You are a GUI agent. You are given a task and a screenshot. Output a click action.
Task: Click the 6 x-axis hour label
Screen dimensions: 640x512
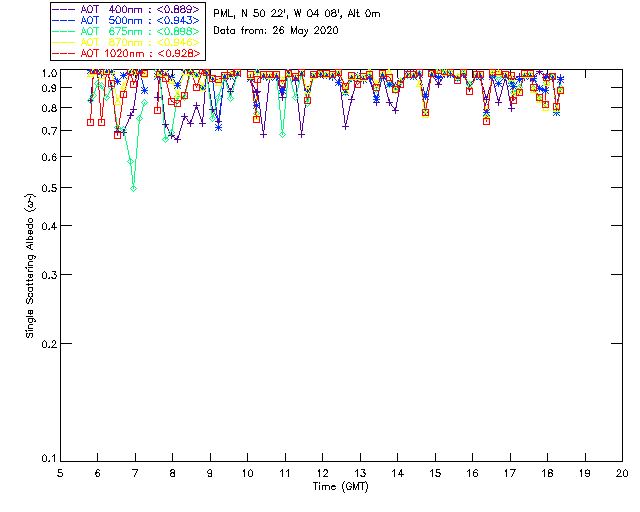[98, 473]
